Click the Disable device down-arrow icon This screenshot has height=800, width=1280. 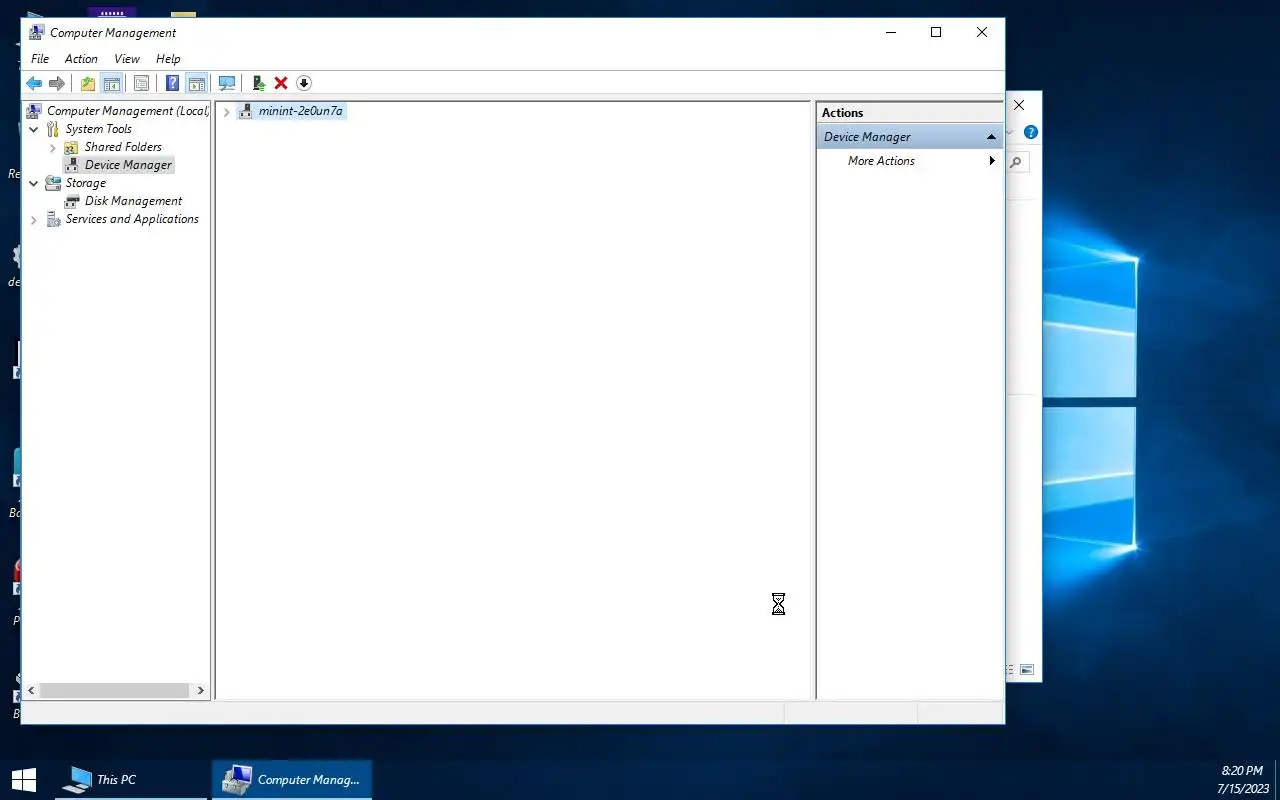(x=304, y=84)
